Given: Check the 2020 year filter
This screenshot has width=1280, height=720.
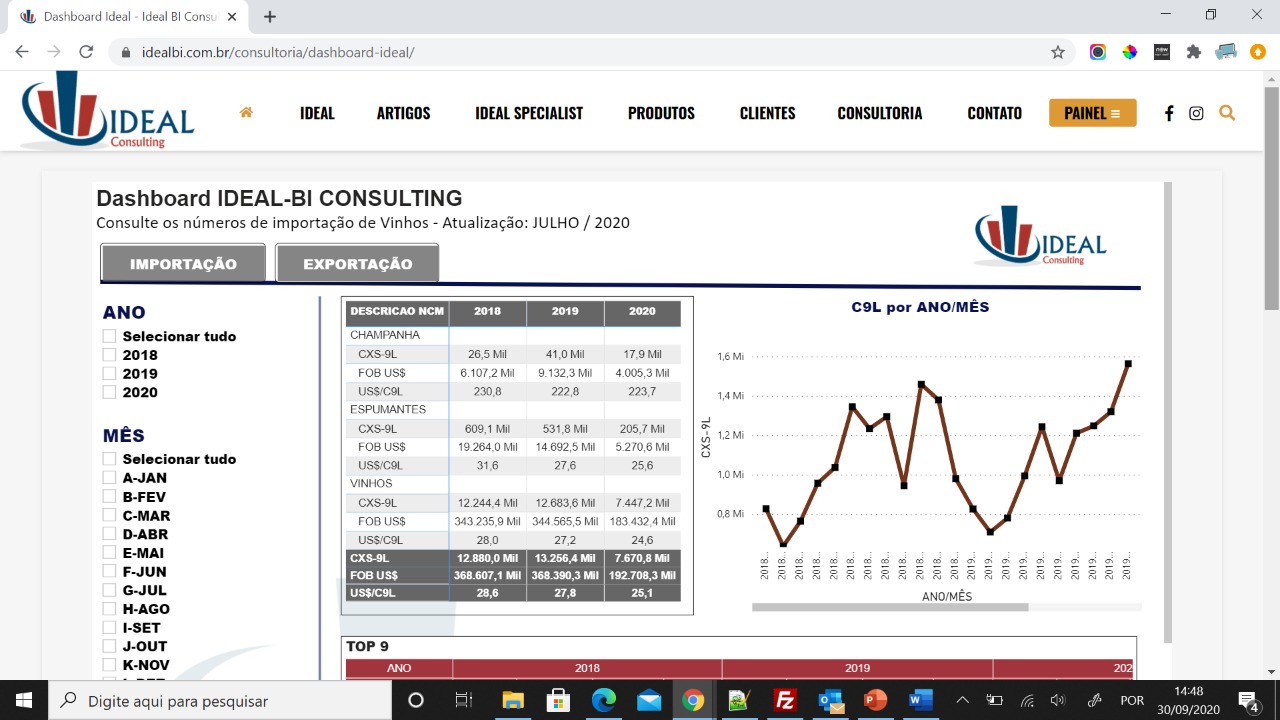Looking at the screenshot, I should 110,392.
